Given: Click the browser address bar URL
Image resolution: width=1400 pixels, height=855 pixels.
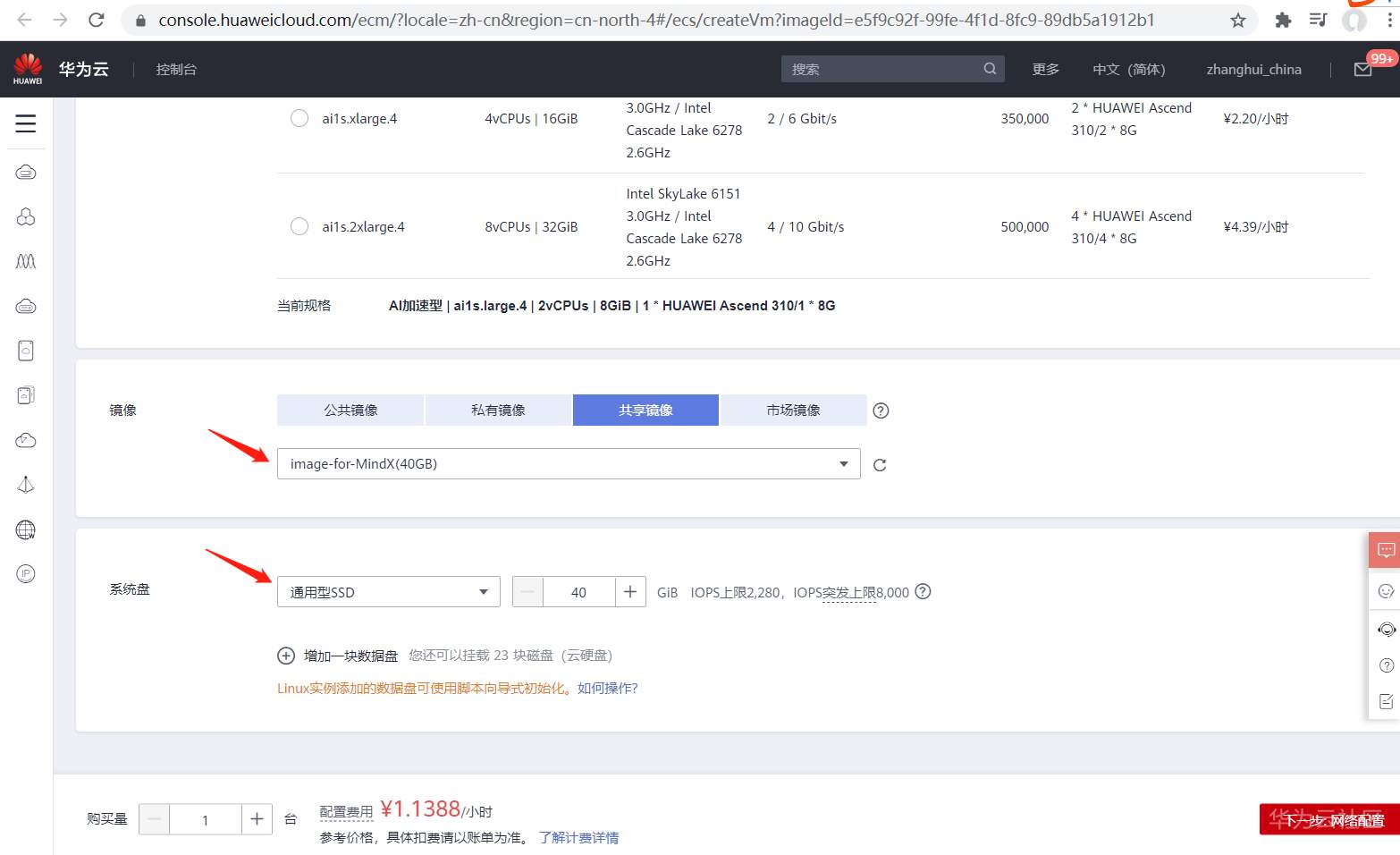Looking at the screenshot, I should coord(656,20).
